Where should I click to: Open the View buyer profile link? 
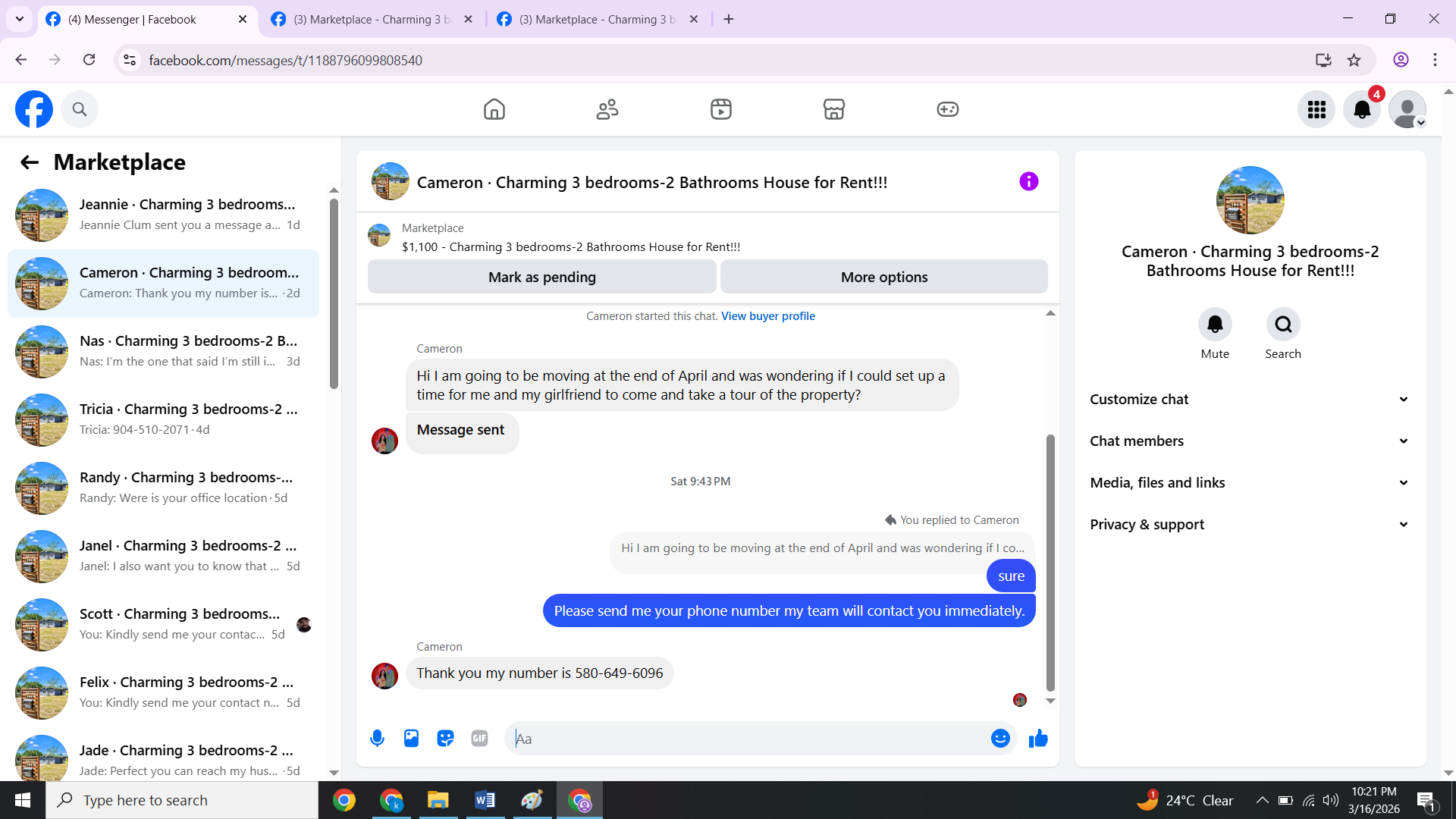click(x=767, y=316)
